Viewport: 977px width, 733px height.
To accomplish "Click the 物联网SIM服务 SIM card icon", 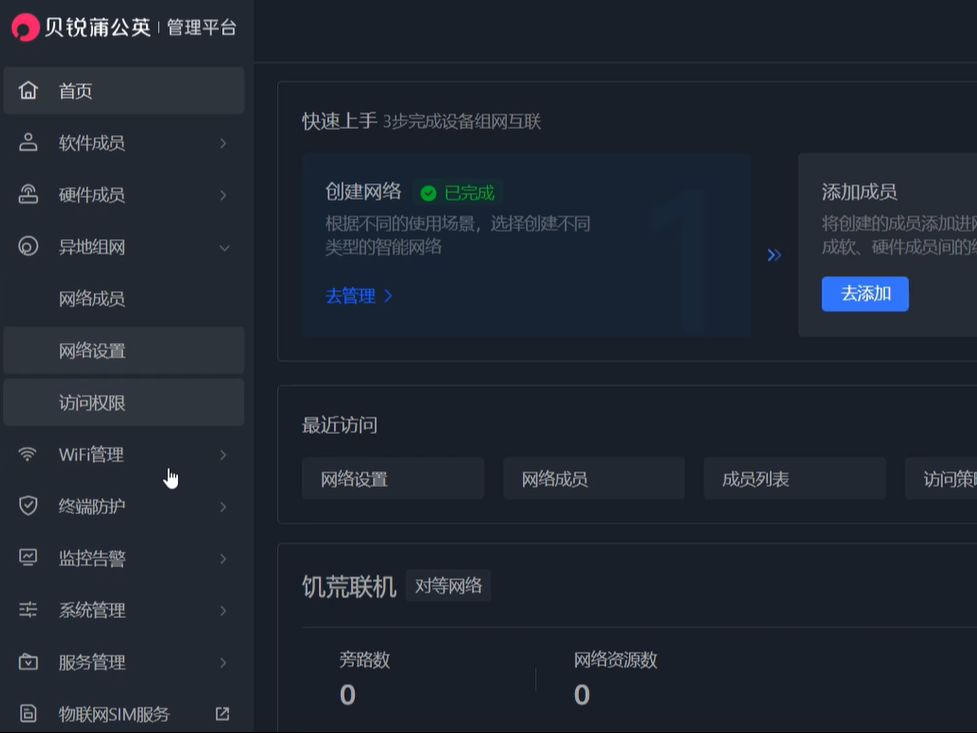I will point(28,713).
